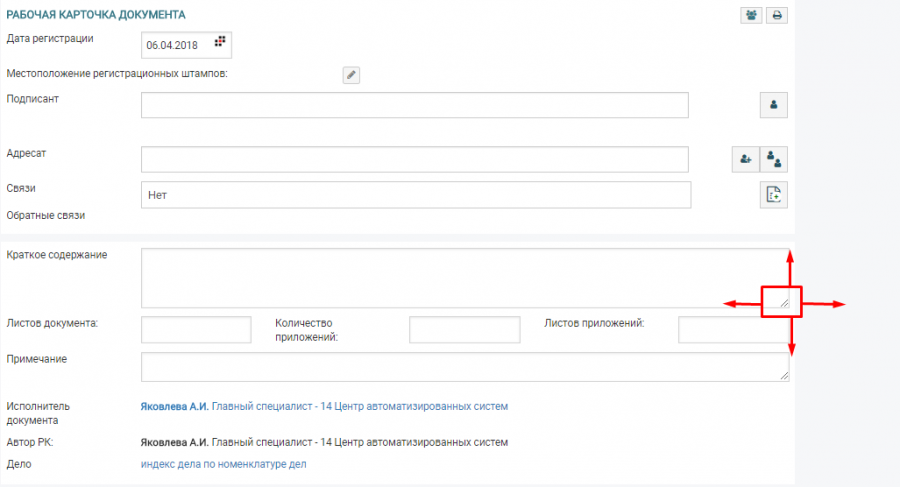Screen dimensions: 900x487
Task: Add a document link with the Связи icon
Action: tap(774, 195)
